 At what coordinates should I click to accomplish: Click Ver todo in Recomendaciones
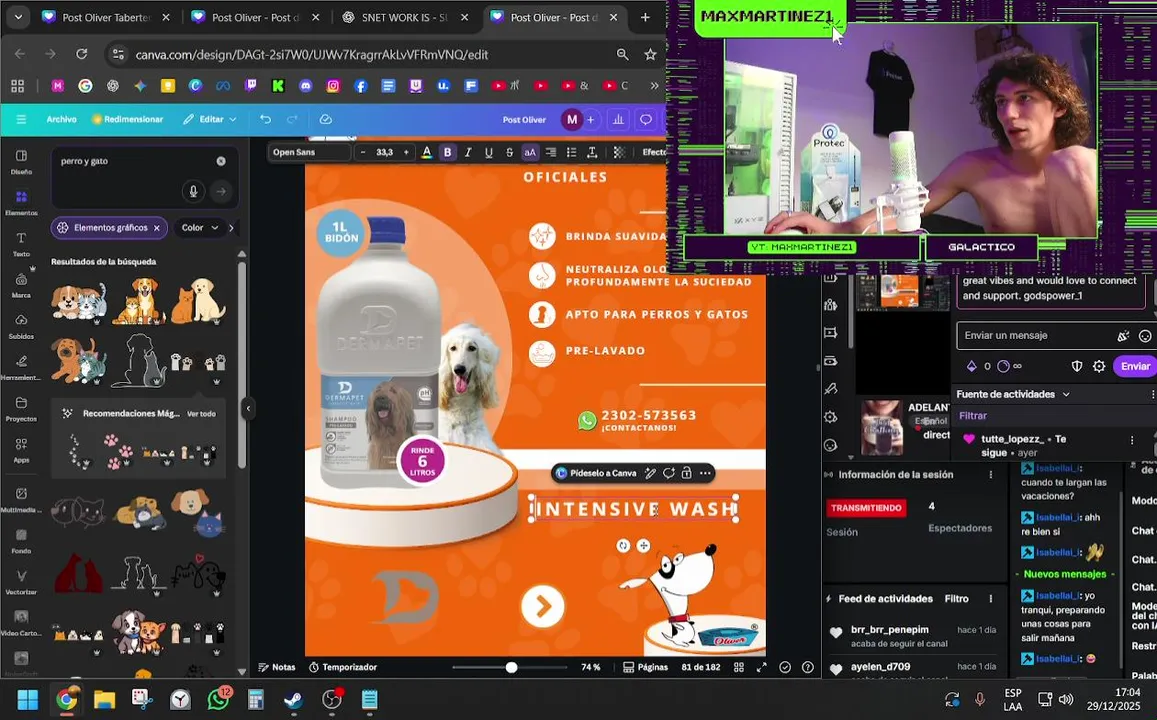point(201,414)
